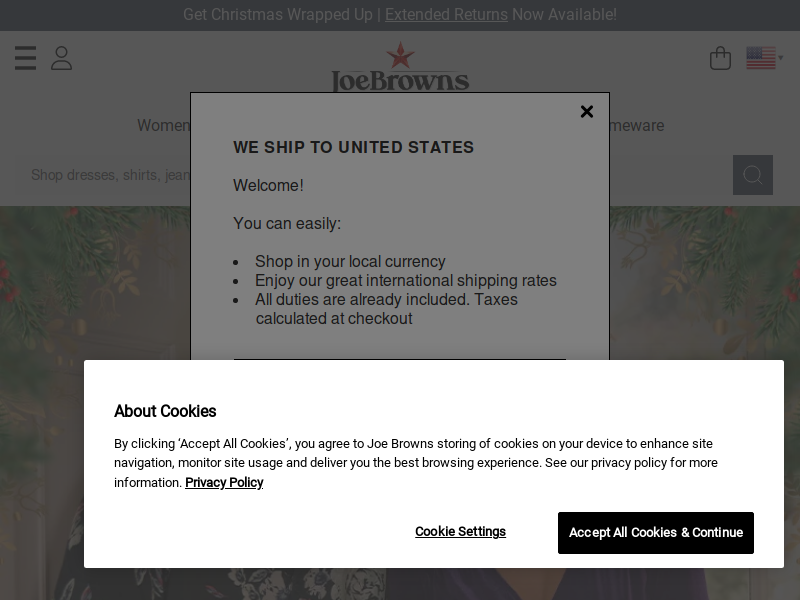Click Accept All Cookies & Continue
This screenshot has height=600, width=800.
click(x=656, y=533)
